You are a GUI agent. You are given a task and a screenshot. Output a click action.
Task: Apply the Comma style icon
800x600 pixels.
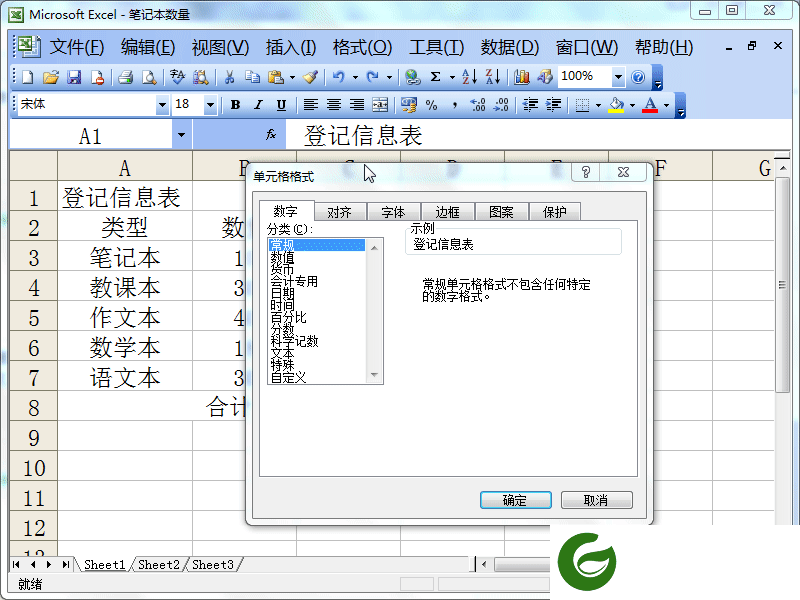click(455, 105)
